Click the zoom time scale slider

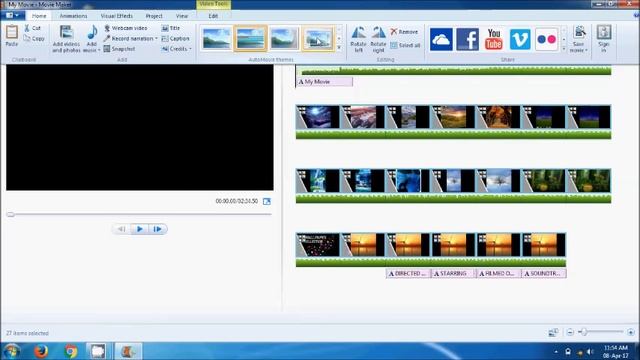click(584, 332)
